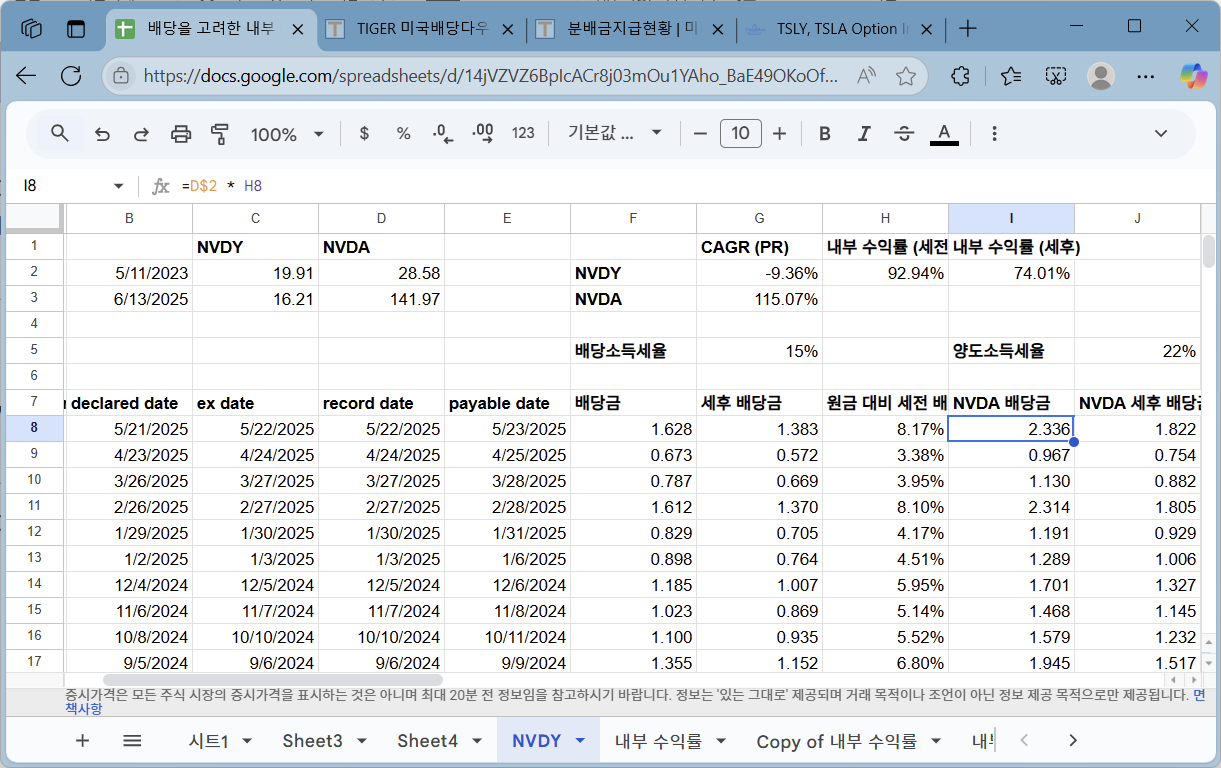This screenshot has width=1221, height=768.
Task: Open browser favorites list icon
Action: pos(1011,76)
